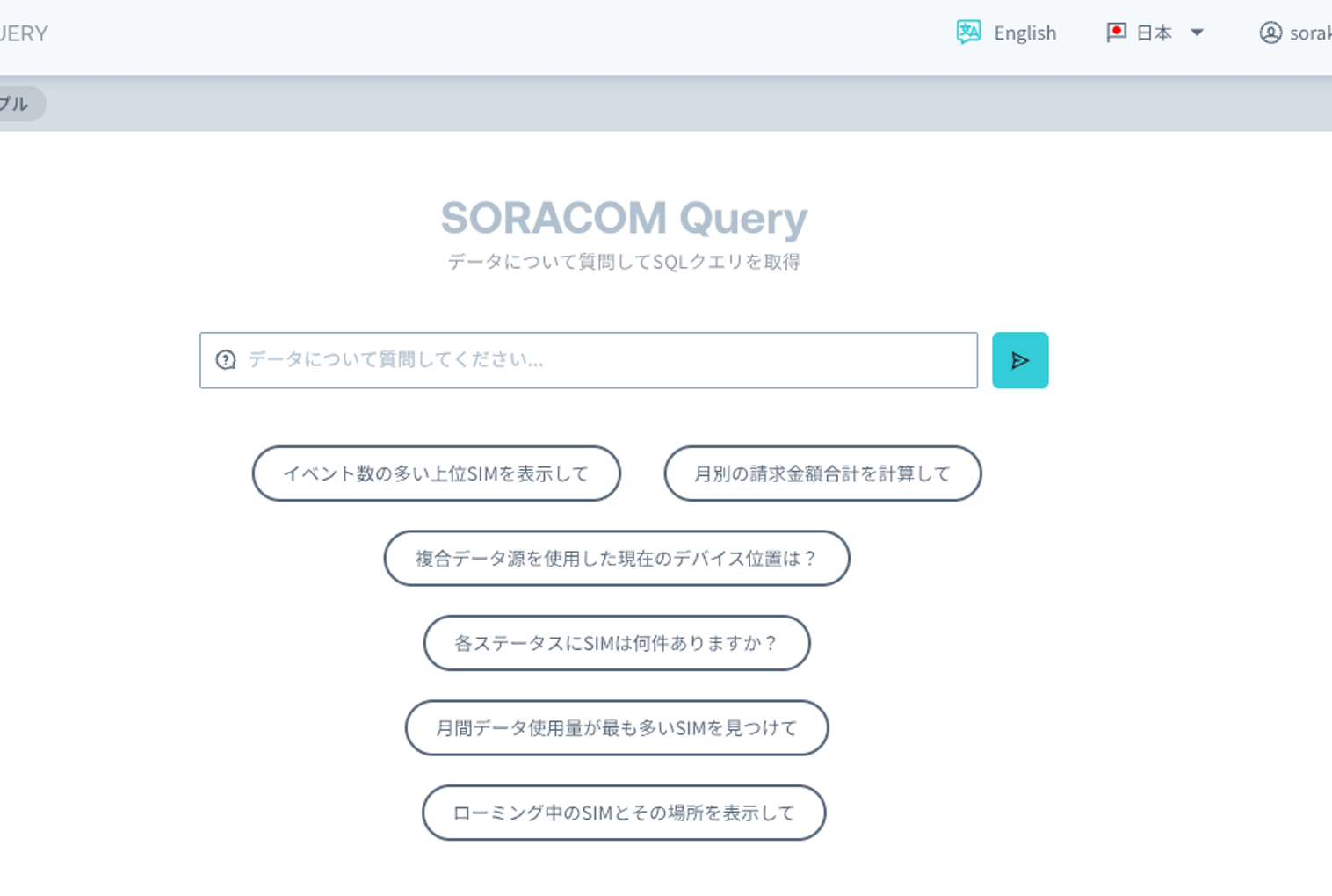Choose イベント数の多い上位SIMを表示して suggestion
Image resolution: width=1332 pixels, height=896 pixels.
click(x=436, y=473)
